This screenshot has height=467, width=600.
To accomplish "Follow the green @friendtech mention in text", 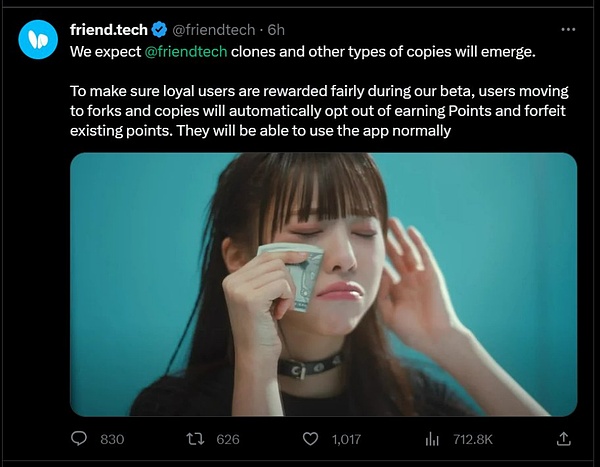I will coord(193,50).
